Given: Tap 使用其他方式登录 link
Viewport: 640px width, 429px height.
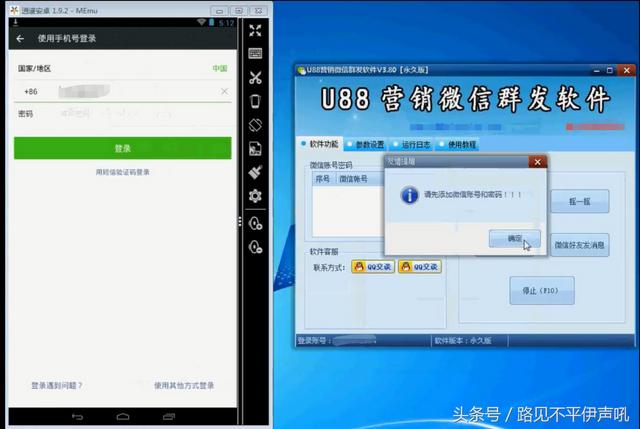Looking at the screenshot, I should pyautogui.click(x=184, y=385).
